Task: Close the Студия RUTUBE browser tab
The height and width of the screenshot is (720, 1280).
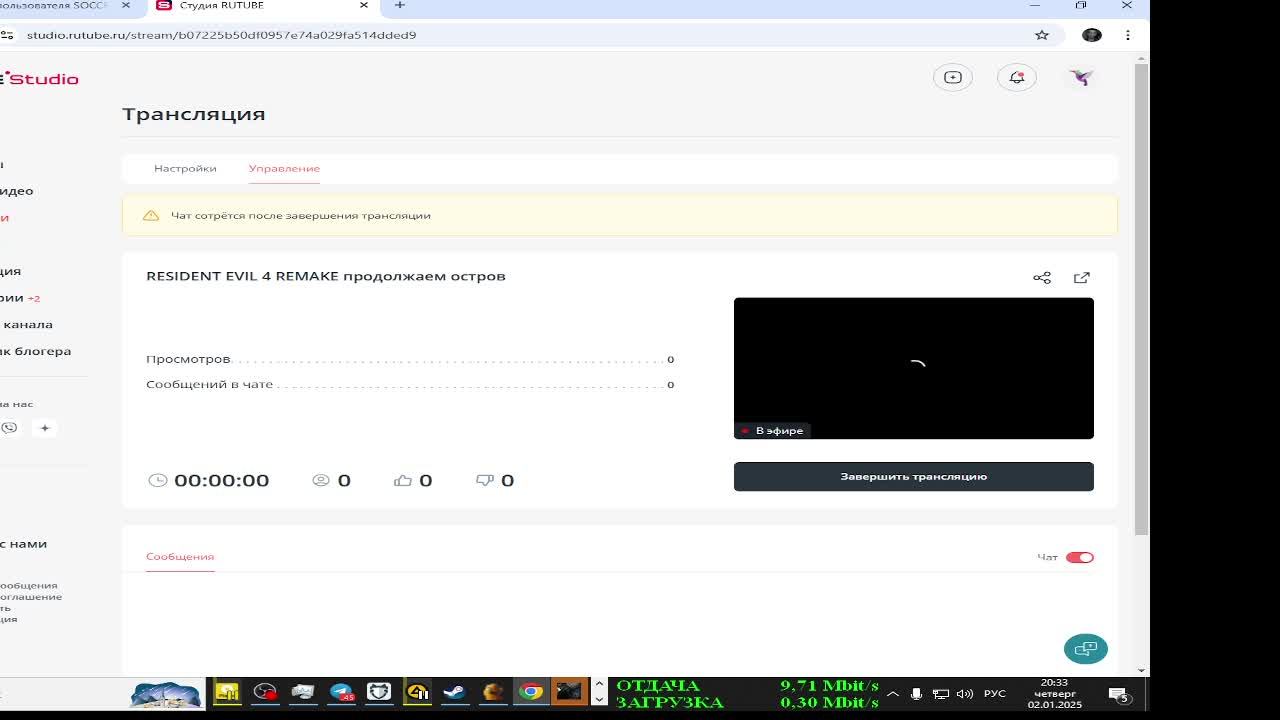Action: click(x=363, y=5)
